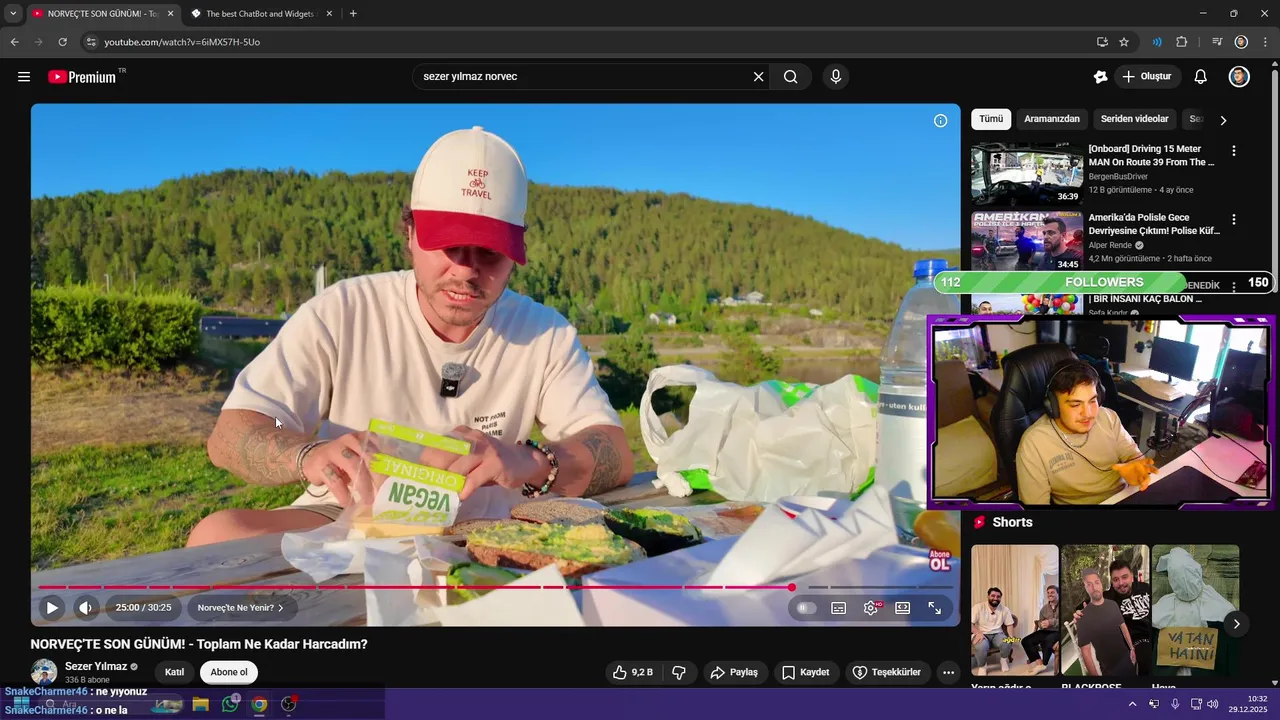Create content with the Oluştur button
Image resolution: width=1280 pixels, height=720 pixels.
[x=1146, y=77]
